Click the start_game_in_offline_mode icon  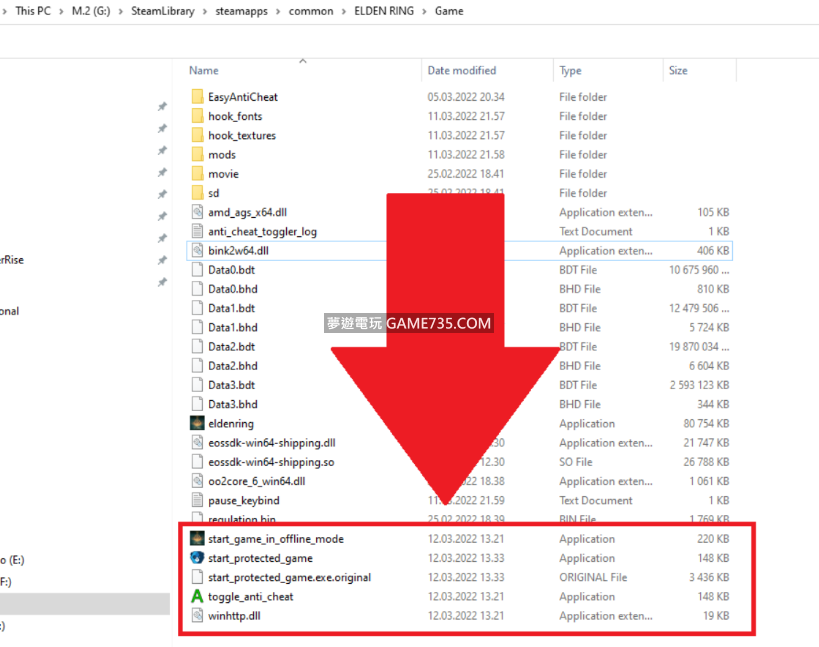pos(197,539)
